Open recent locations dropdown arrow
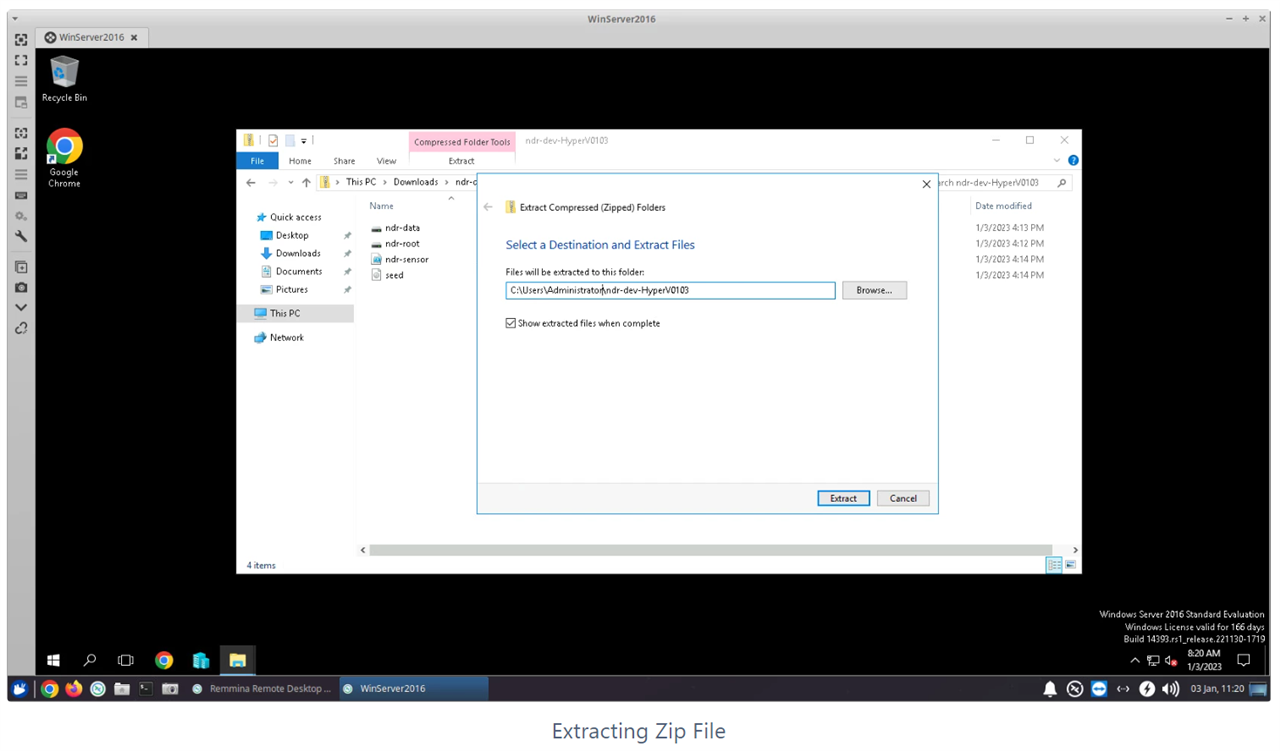Image resolution: width=1280 pixels, height=751 pixels. pyautogui.click(x=291, y=182)
